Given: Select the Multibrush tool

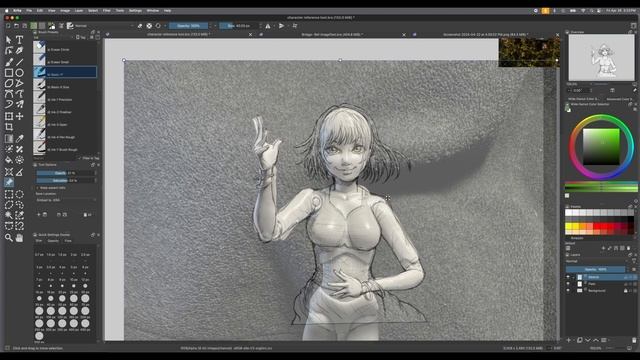Looking at the screenshot, I should coord(19,104).
